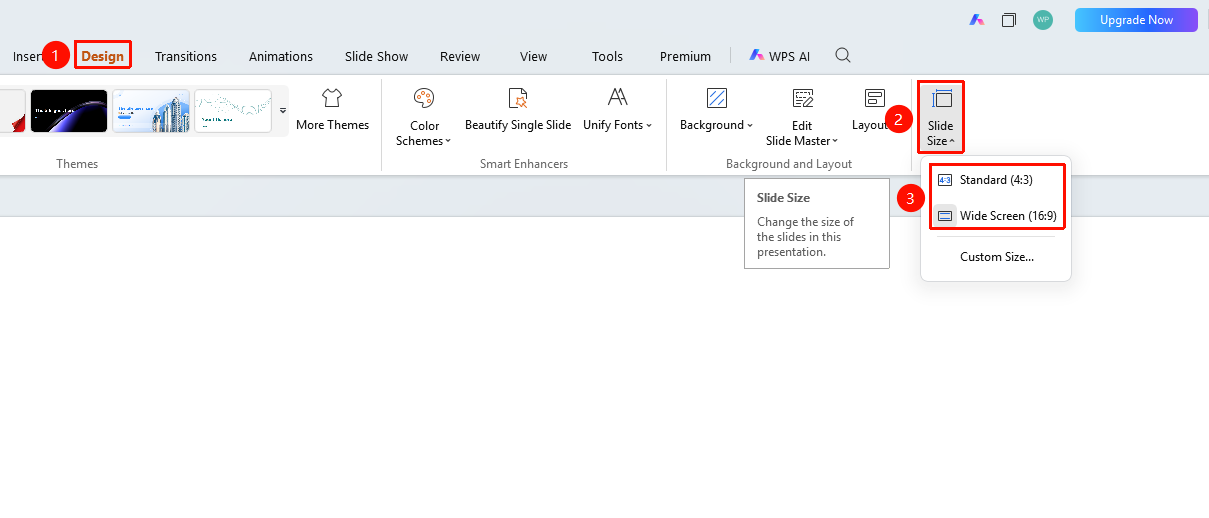
Task: Expand the Unify Fonts dropdown arrow
Action: [x=649, y=125]
